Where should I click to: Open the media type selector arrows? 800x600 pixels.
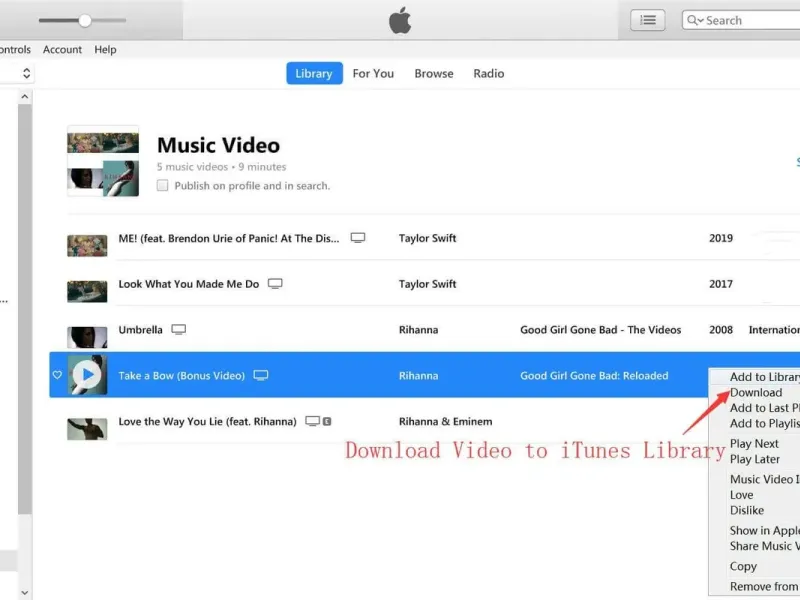[27, 73]
